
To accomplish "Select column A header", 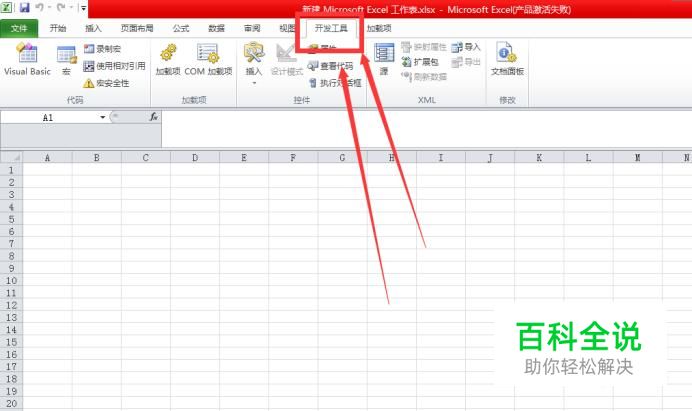I will tap(47, 158).
